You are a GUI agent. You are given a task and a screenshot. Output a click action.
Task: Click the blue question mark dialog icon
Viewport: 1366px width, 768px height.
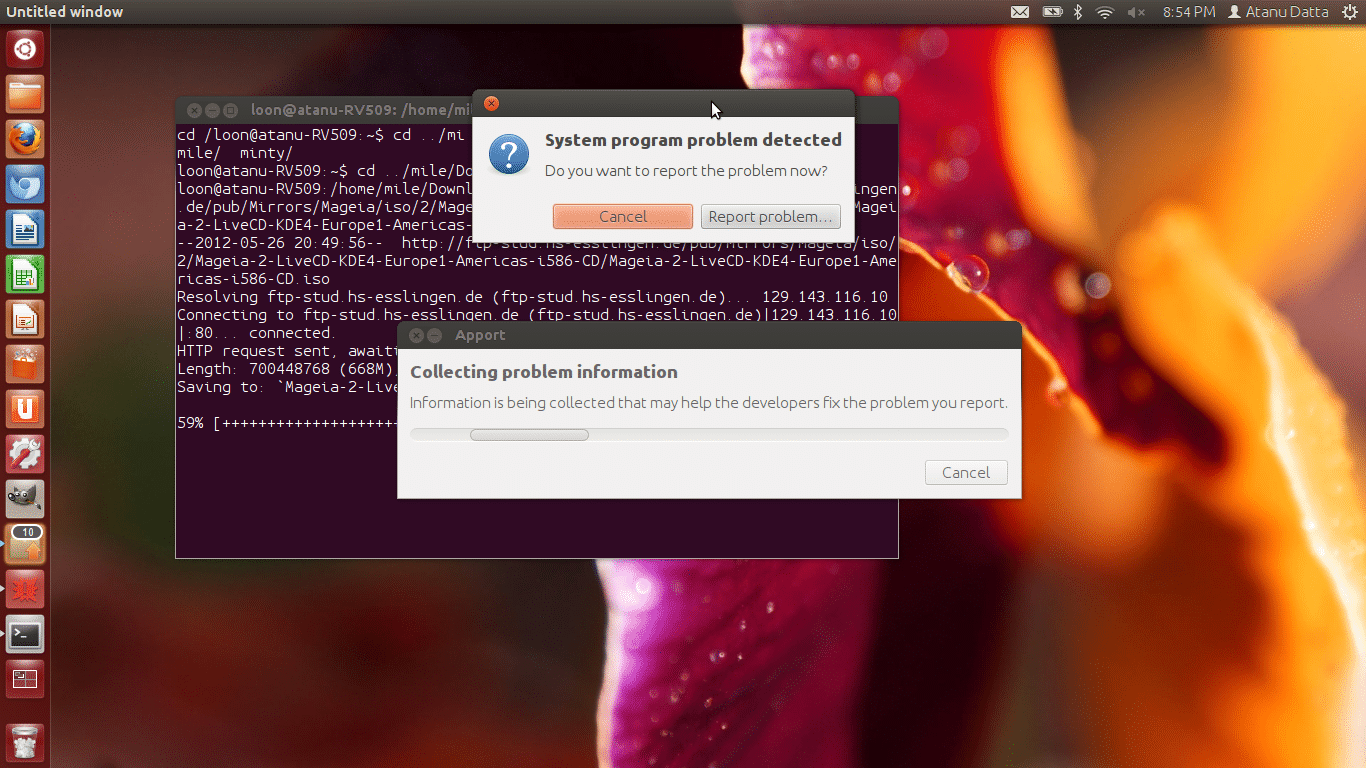508,155
